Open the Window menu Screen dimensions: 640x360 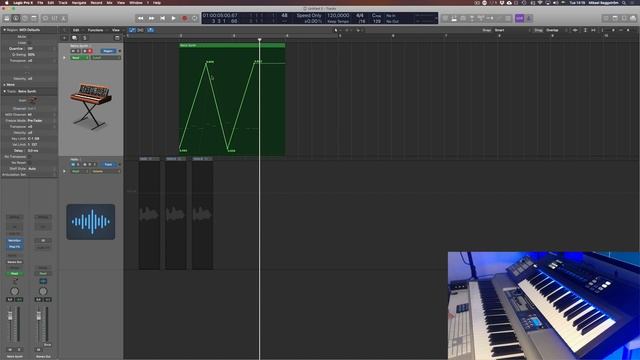[x=136, y=2]
